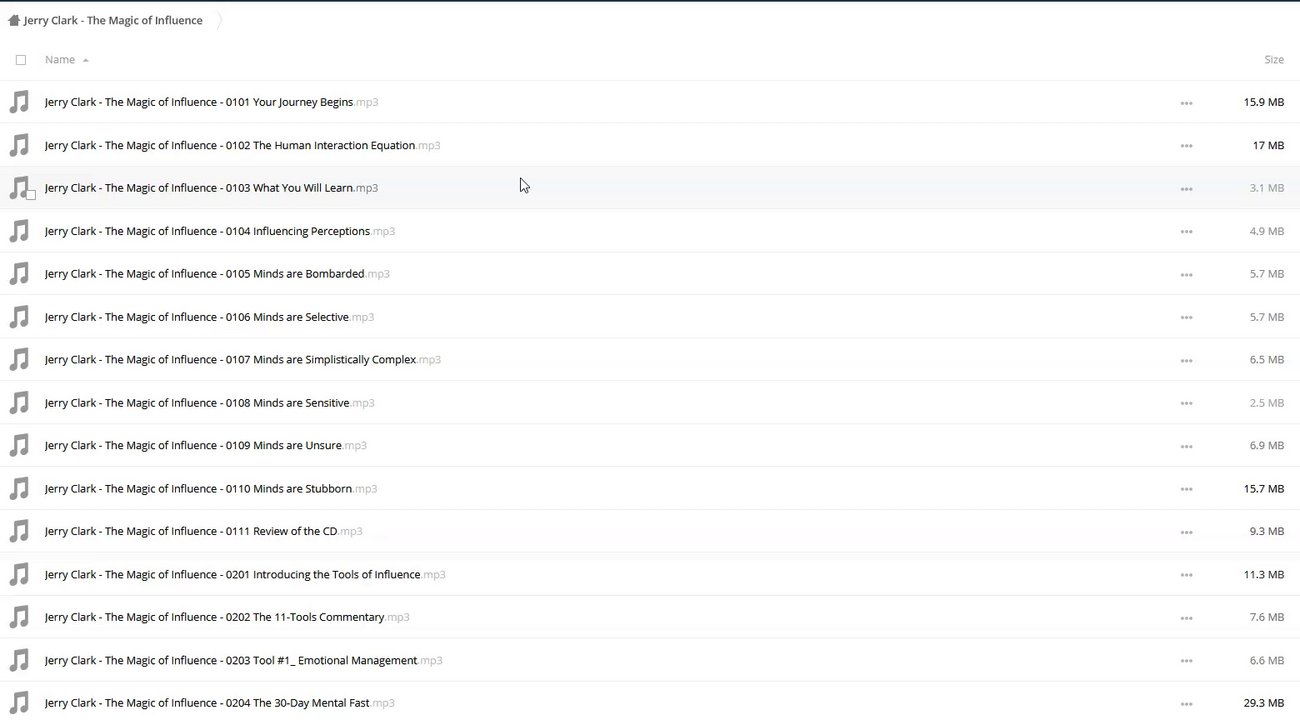
Task: Open more actions for 0104 Influencing Perceptions
Action: coord(1186,232)
